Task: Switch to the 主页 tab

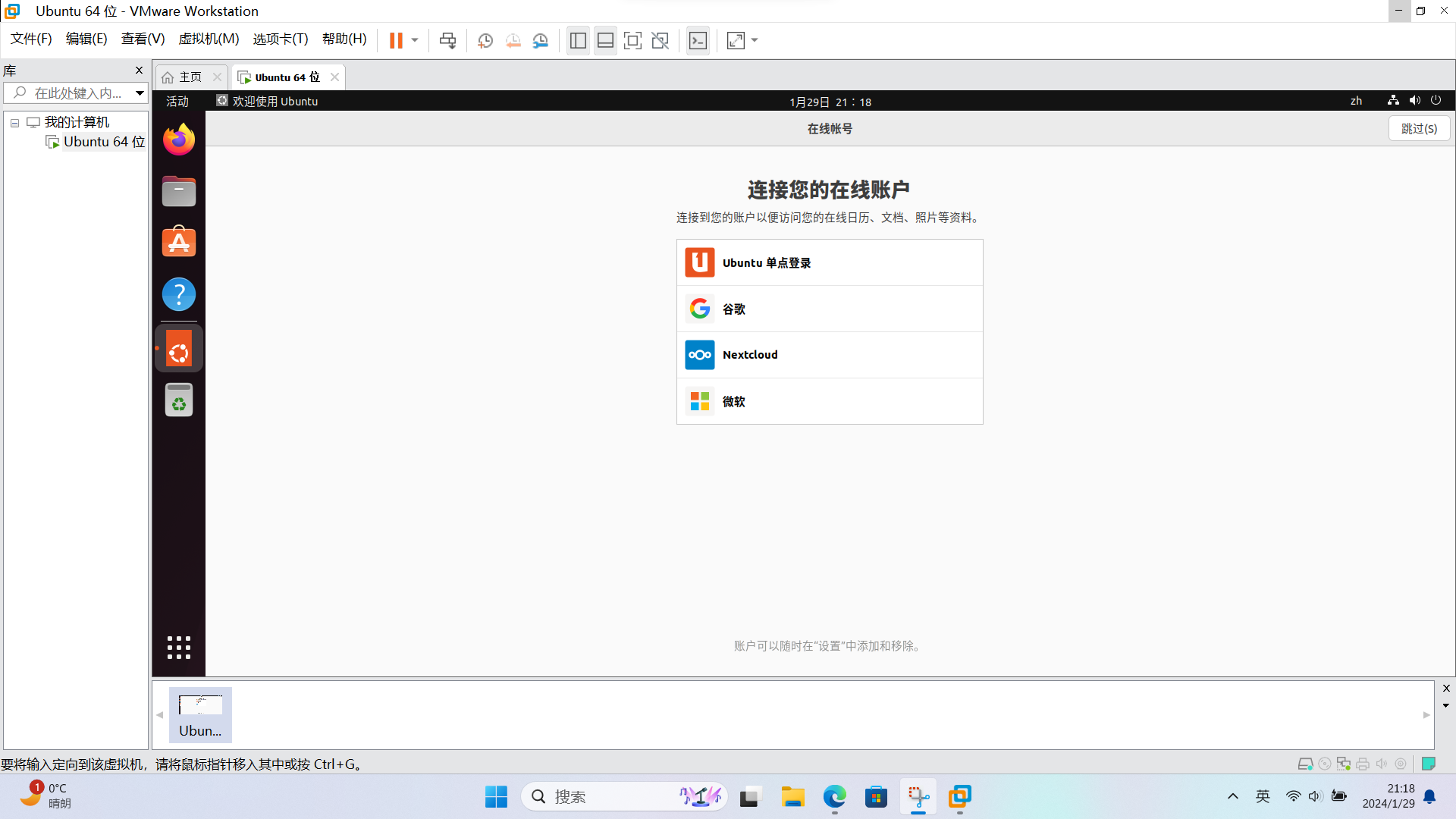Action: [182, 77]
